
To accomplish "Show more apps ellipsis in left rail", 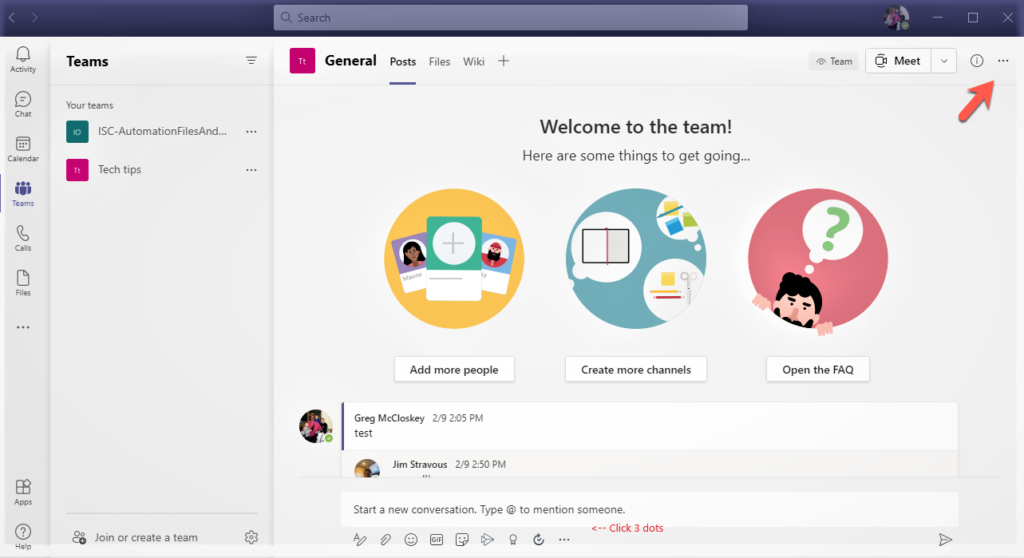I will pos(23,327).
